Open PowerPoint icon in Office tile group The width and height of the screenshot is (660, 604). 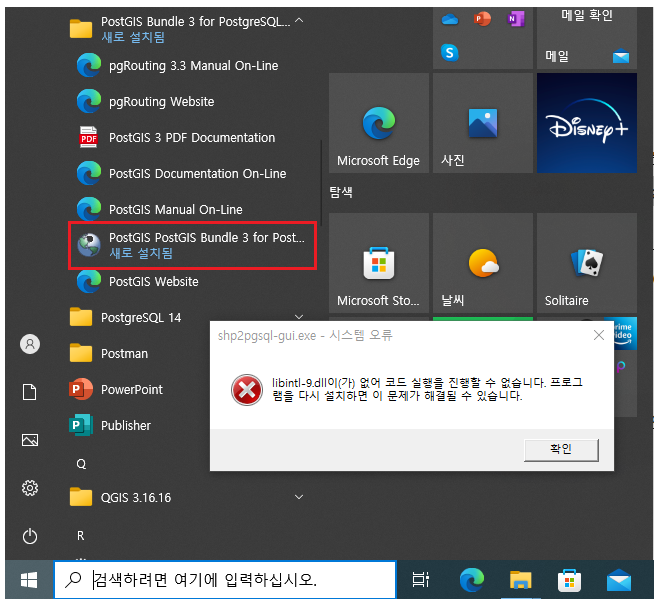482,19
